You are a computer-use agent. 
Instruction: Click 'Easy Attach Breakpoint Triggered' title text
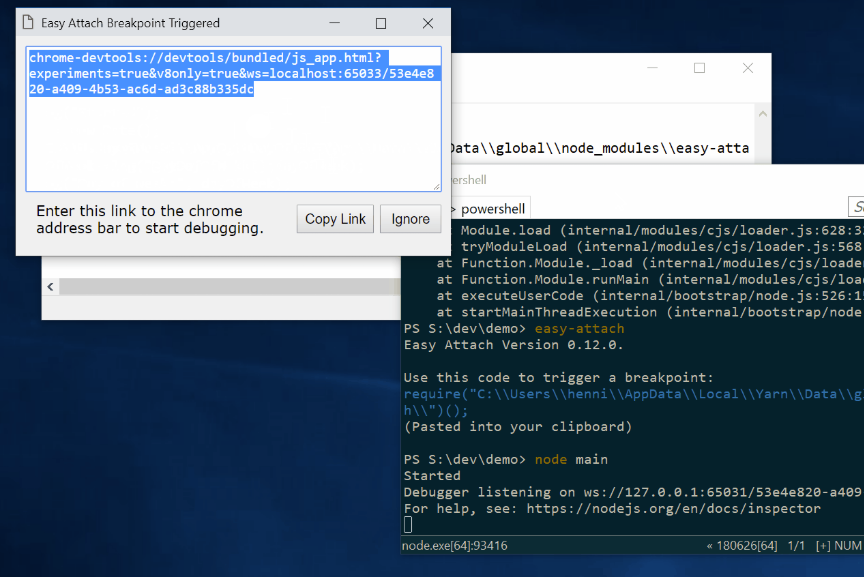click(x=130, y=23)
